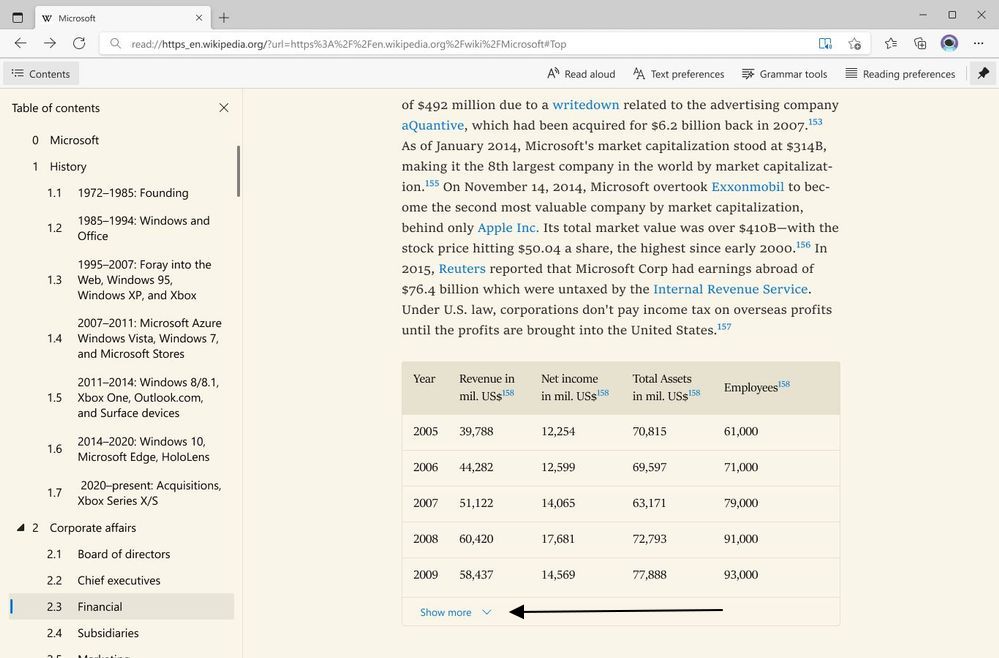Add this page to favorites
The height and width of the screenshot is (658, 999).
854,43
